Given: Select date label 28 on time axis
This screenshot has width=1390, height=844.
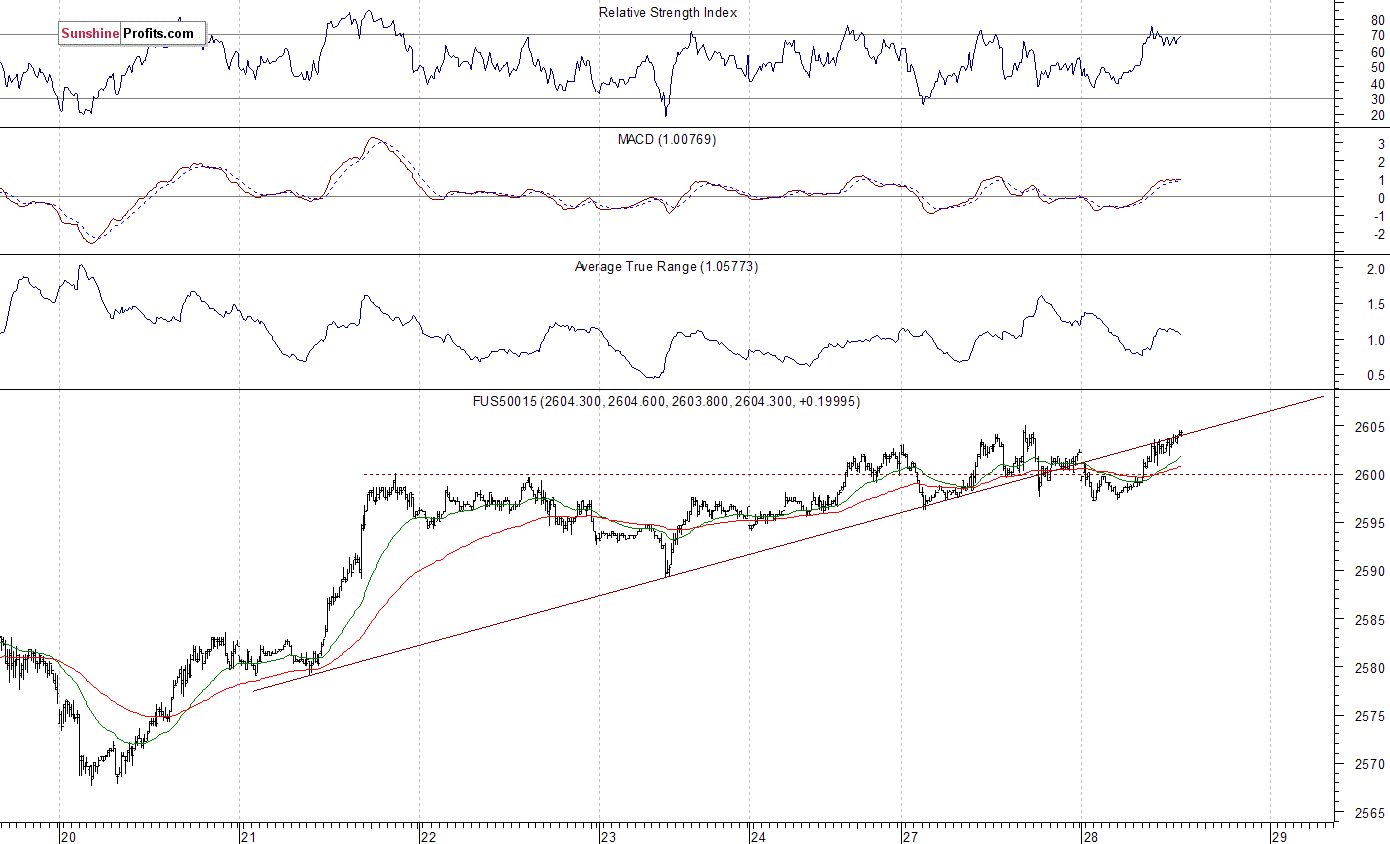Looking at the screenshot, I should (x=1090, y=836).
